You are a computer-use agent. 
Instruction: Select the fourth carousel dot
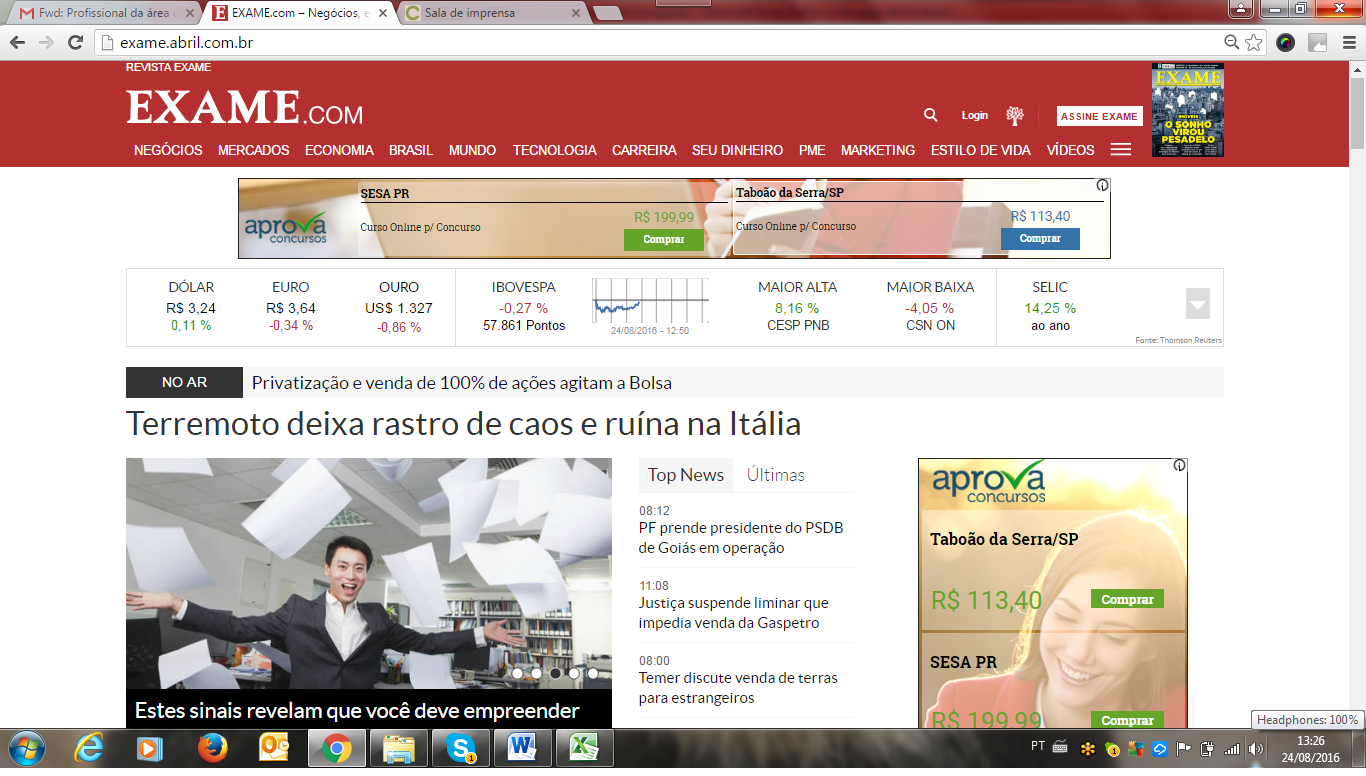[574, 673]
